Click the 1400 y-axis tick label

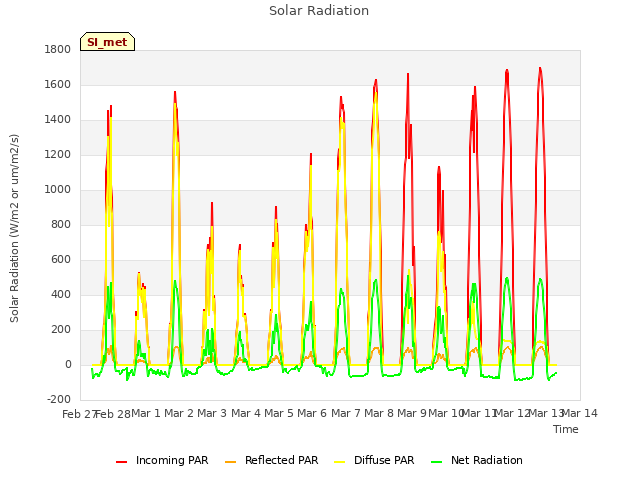tap(58, 120)
